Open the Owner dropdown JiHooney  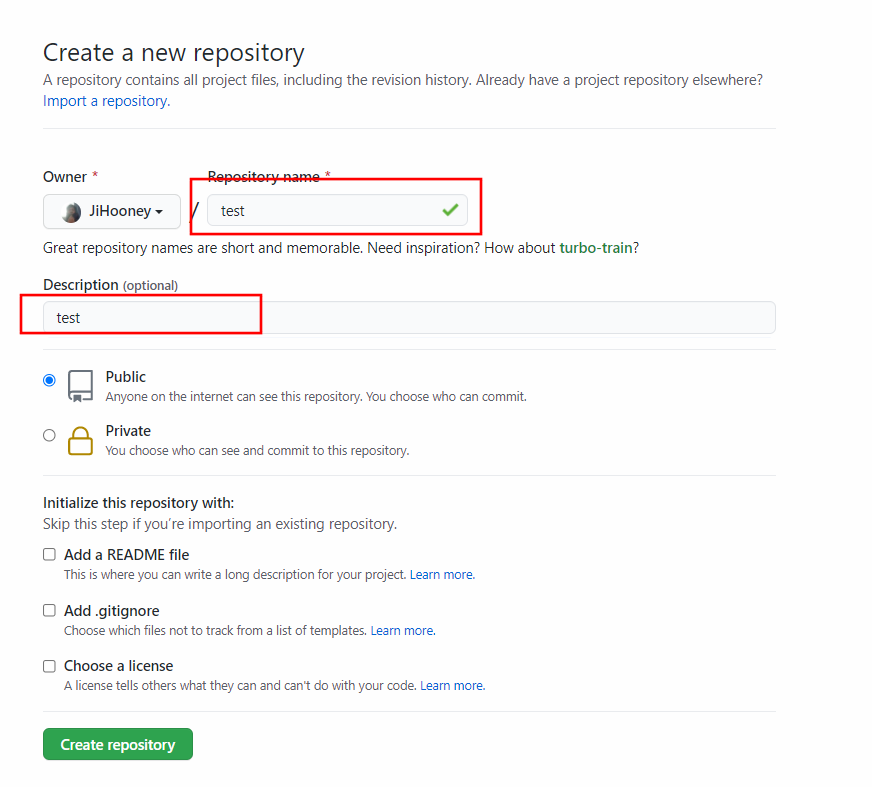click(x=112, y=211)
